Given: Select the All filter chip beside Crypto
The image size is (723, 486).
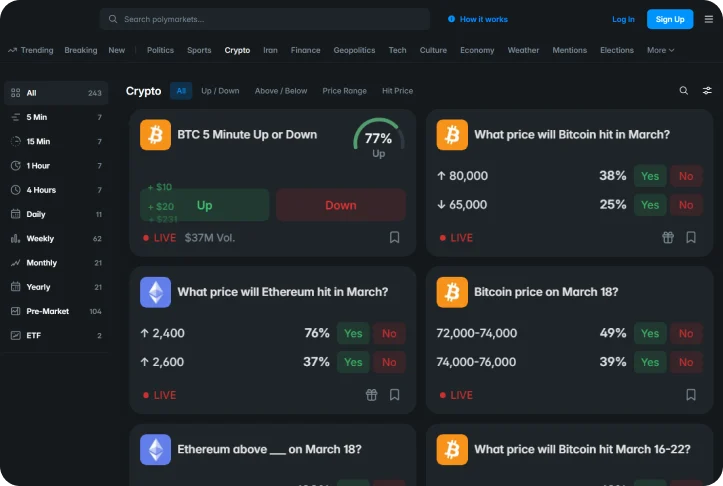Looking at the screenshot, I should tap(181, 91).
